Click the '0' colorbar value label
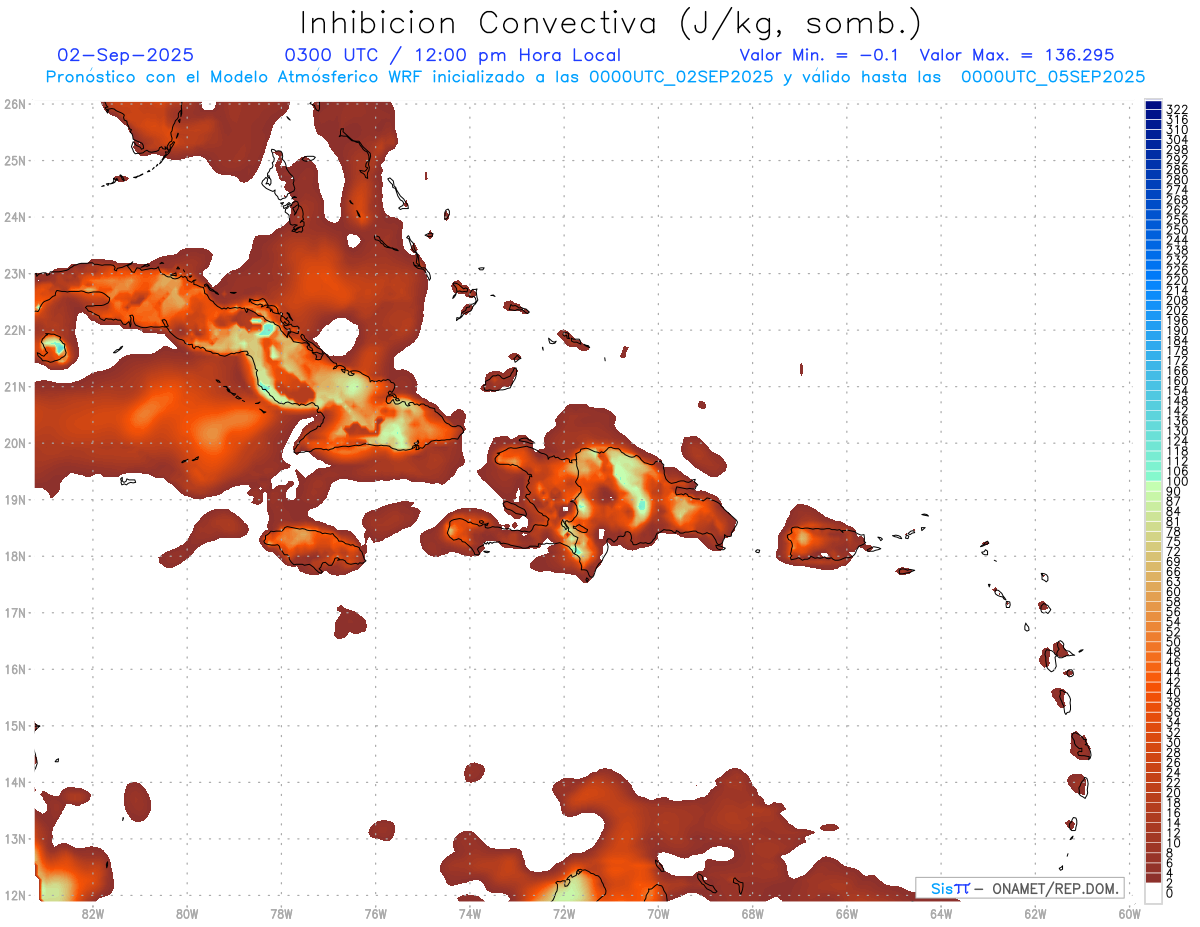The image size is (1200, 927). pyautogui.click(x=1171, y=892)
